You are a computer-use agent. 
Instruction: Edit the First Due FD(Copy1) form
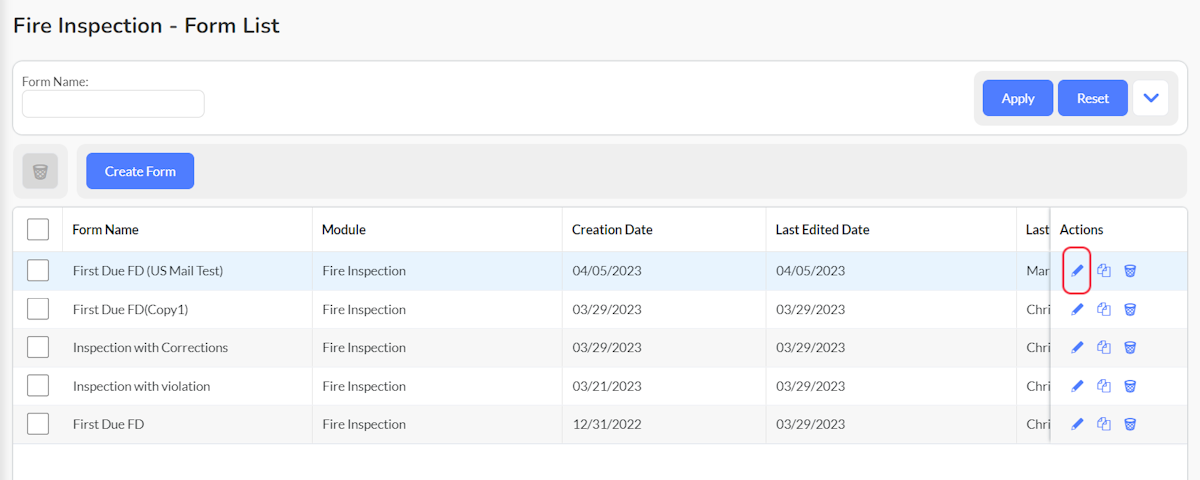[x=1077, y=309]
